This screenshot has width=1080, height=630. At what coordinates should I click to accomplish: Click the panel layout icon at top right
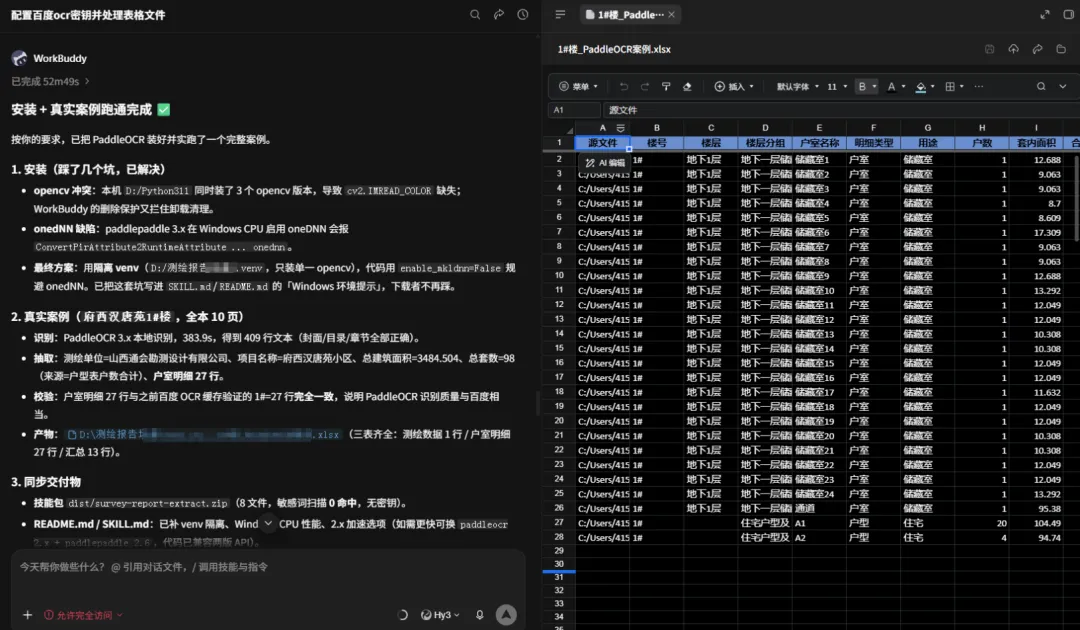(1068, 14)
